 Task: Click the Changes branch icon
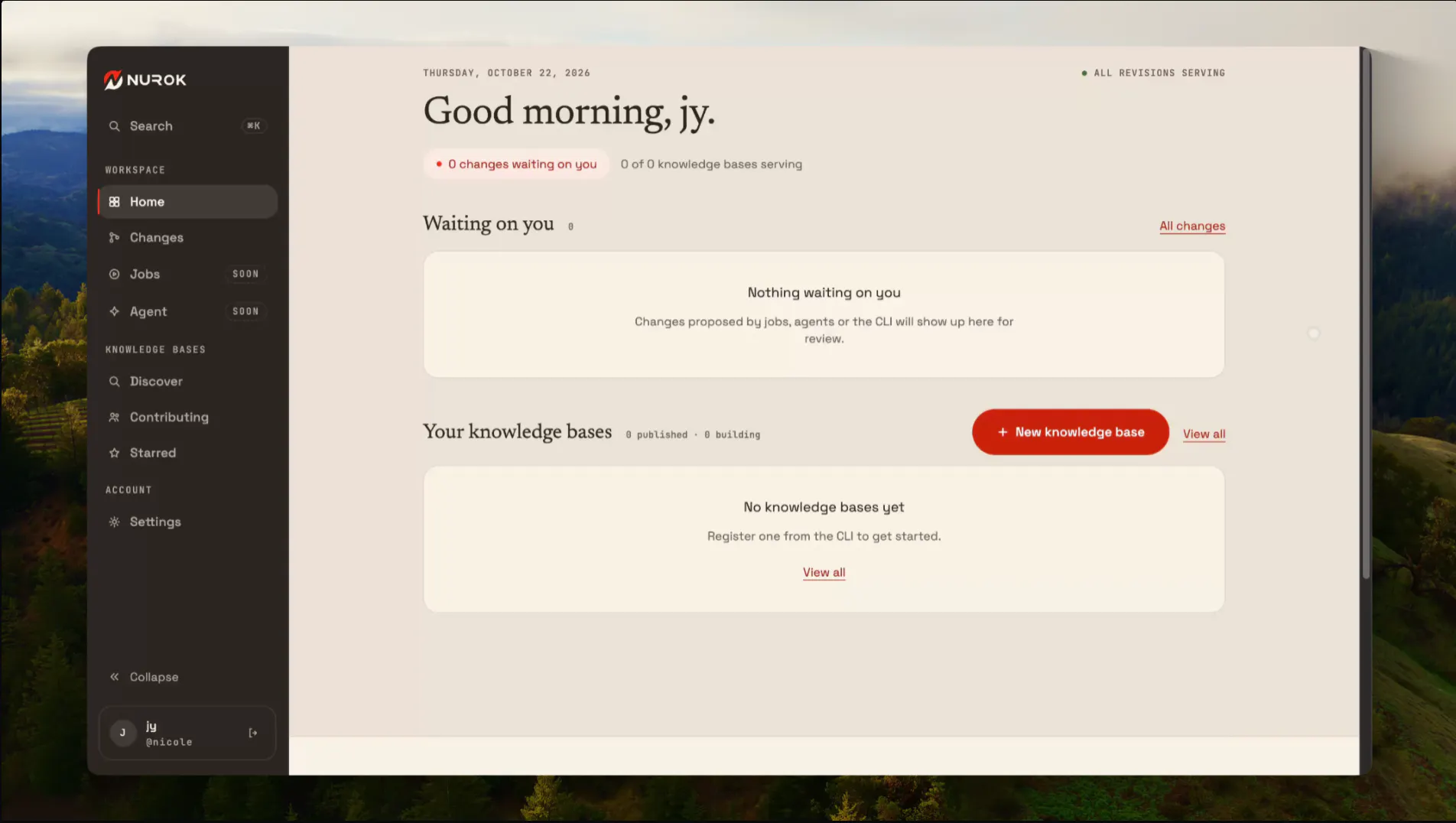pyautogui.click(x=114, y=238)
